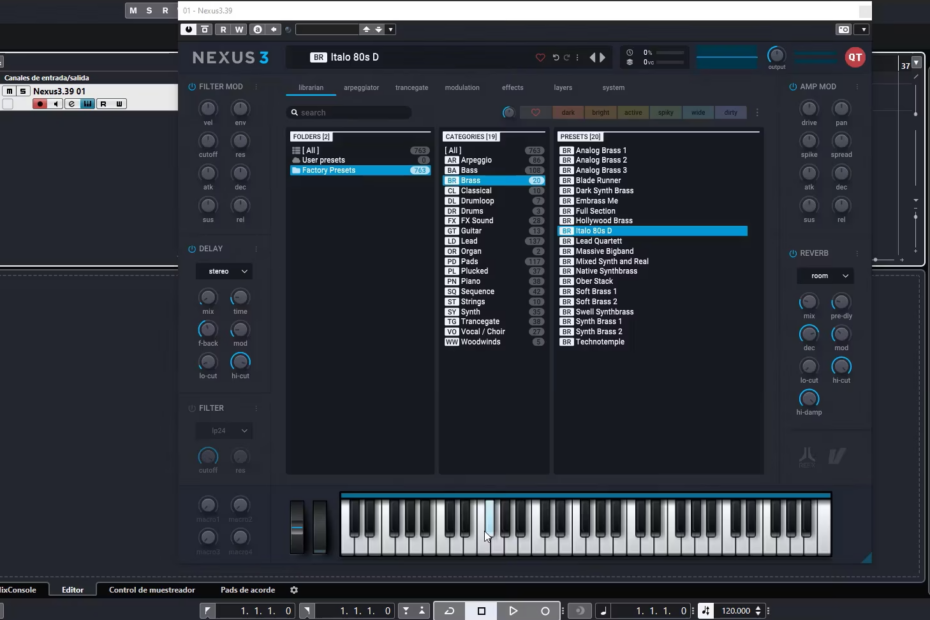The image size is (930, 620).
Task: Favorite the preset with the heart icon in header
Action: tap(540, 58)
